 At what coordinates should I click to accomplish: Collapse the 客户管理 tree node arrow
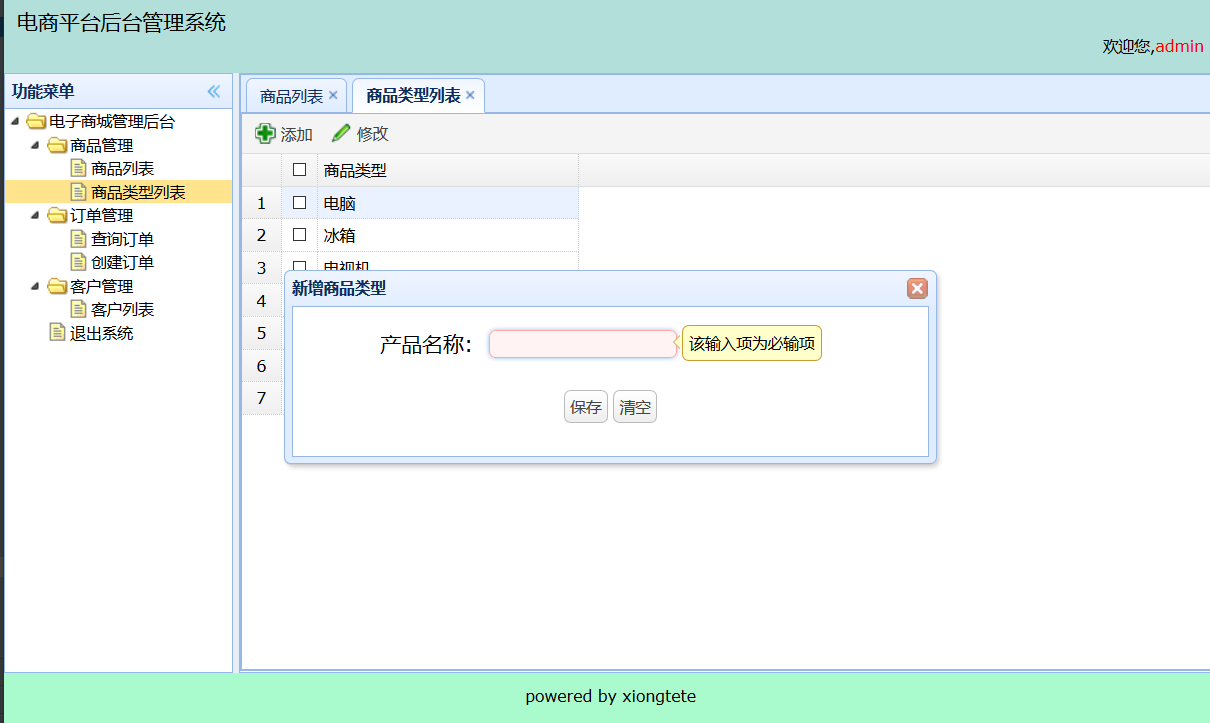point(36,286)
